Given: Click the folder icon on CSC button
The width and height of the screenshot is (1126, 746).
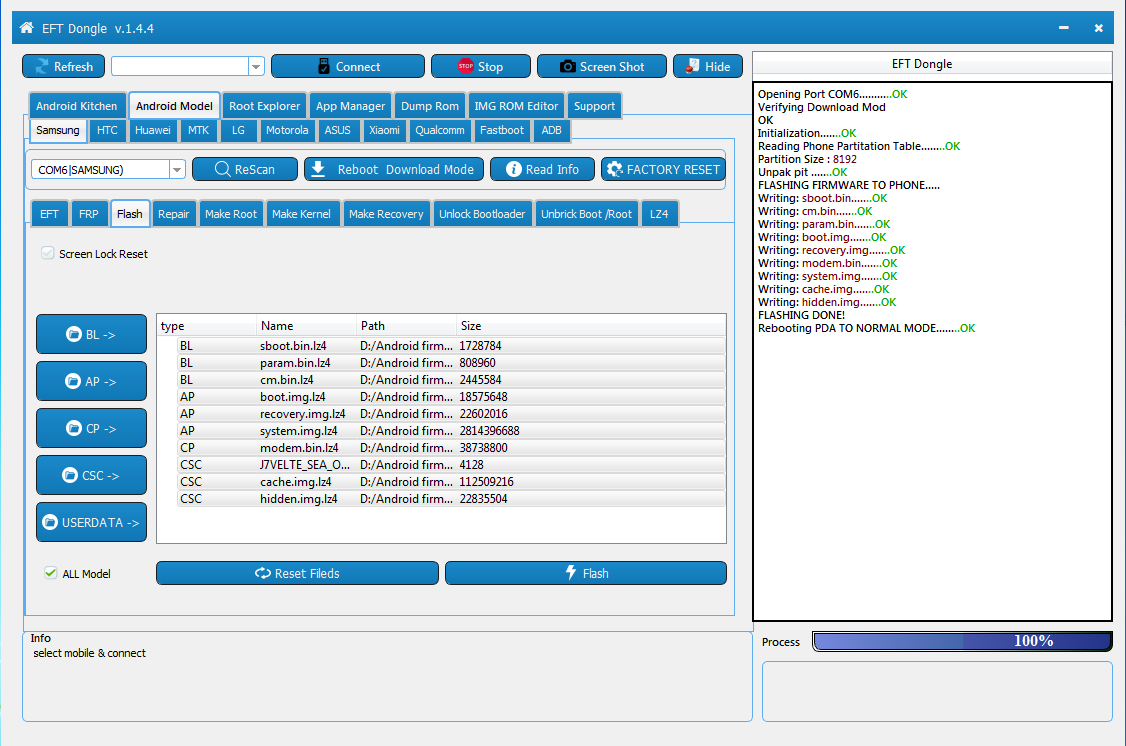Looking at the screenshot, I should click(x=70, y=475).
